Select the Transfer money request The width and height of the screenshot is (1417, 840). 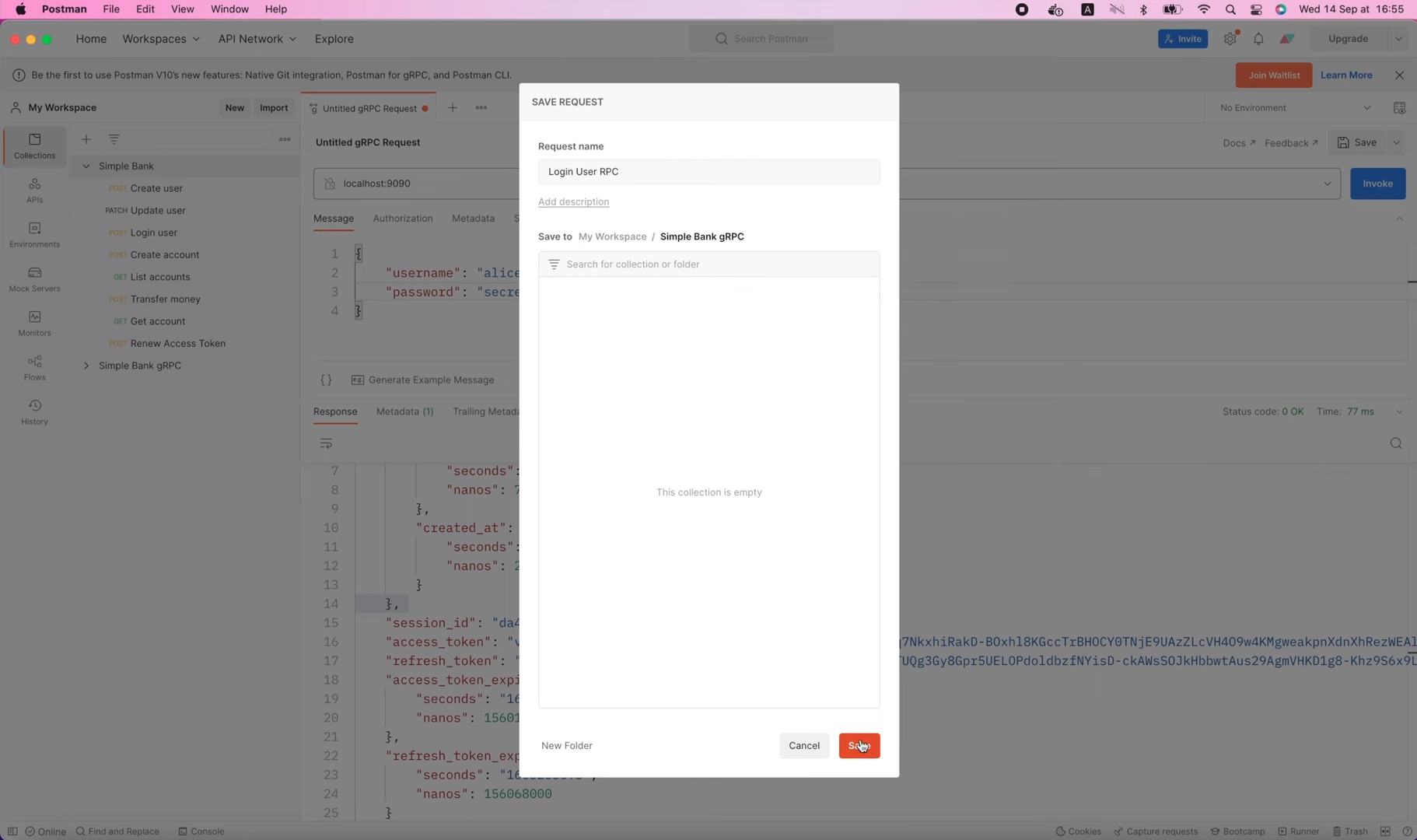(x=166, y=299)
